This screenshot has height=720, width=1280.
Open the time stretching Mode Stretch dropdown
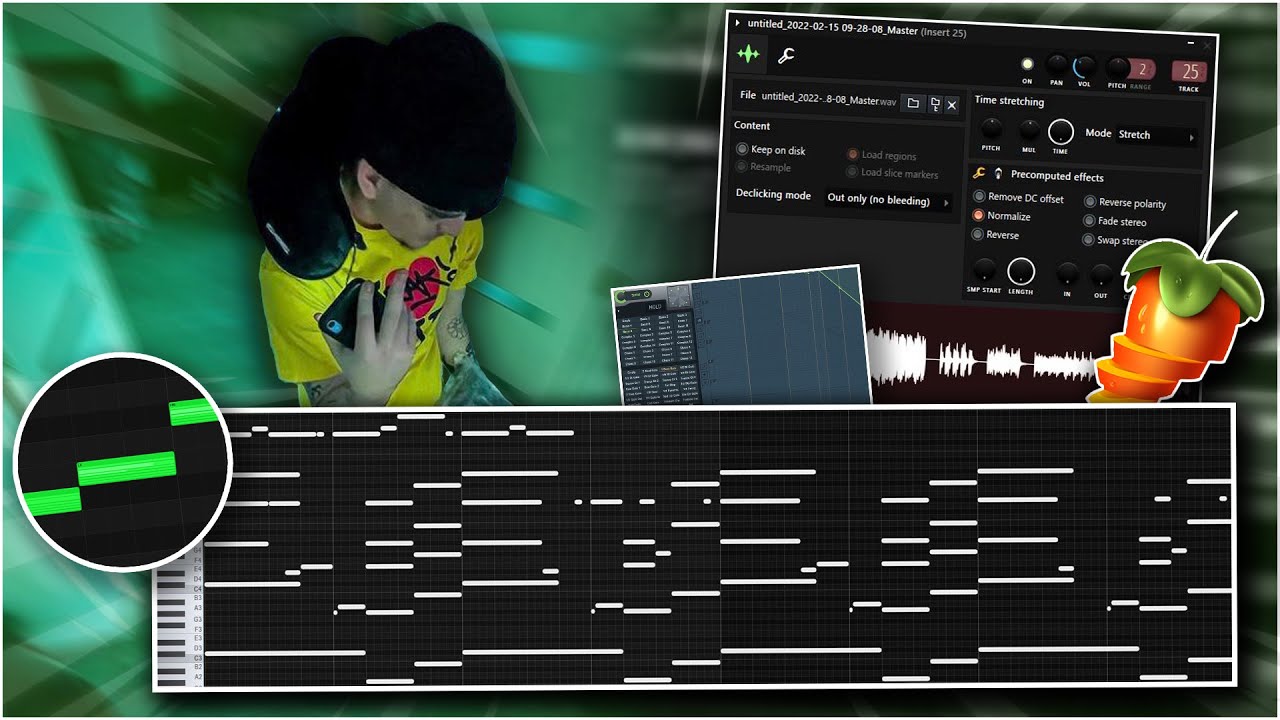click(1155, 135)
